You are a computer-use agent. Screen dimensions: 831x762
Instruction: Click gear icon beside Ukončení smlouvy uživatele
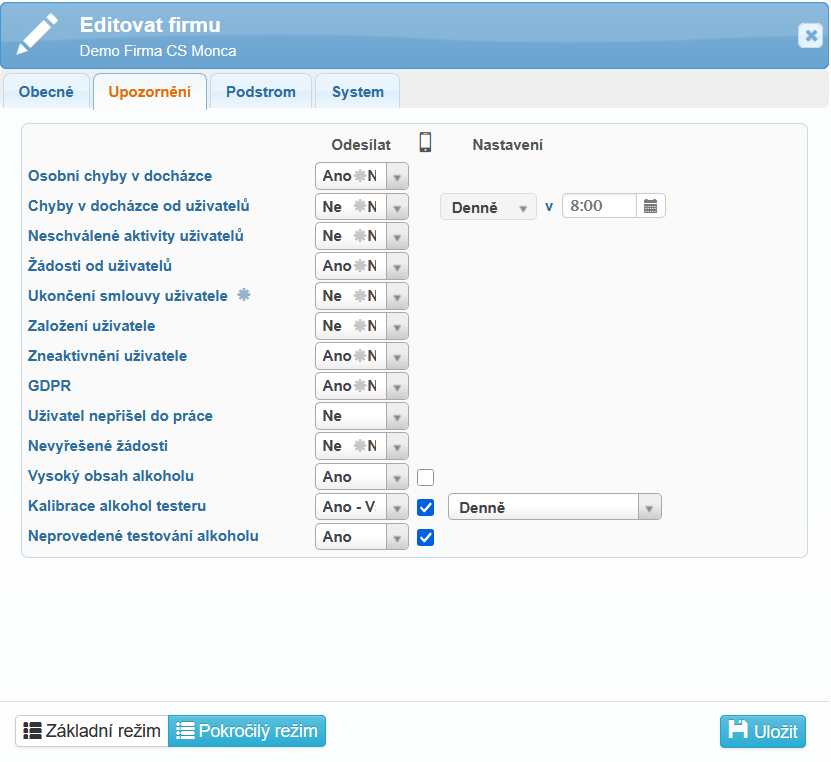243,295
